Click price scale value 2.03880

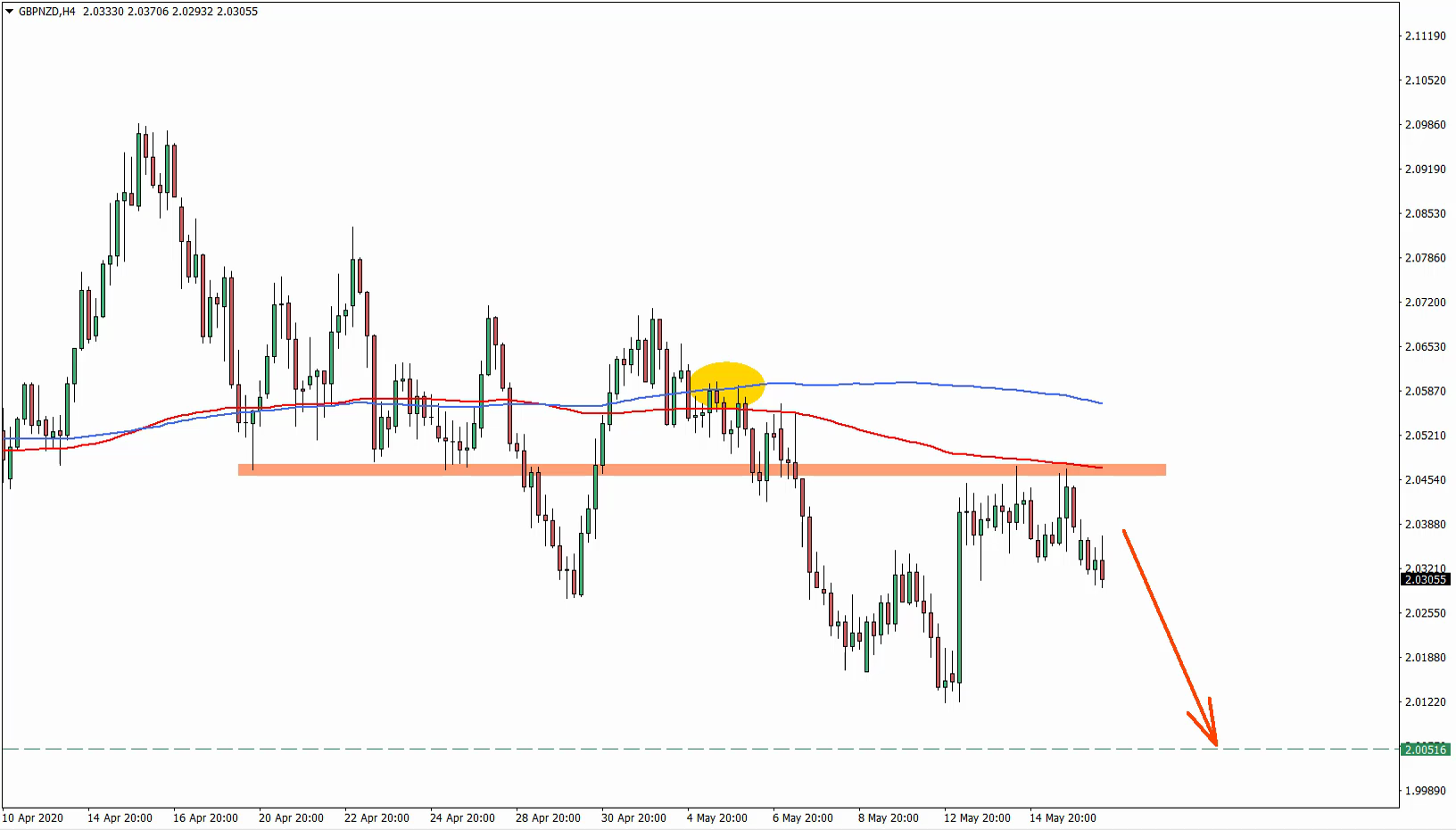[x=1425, y=524]
